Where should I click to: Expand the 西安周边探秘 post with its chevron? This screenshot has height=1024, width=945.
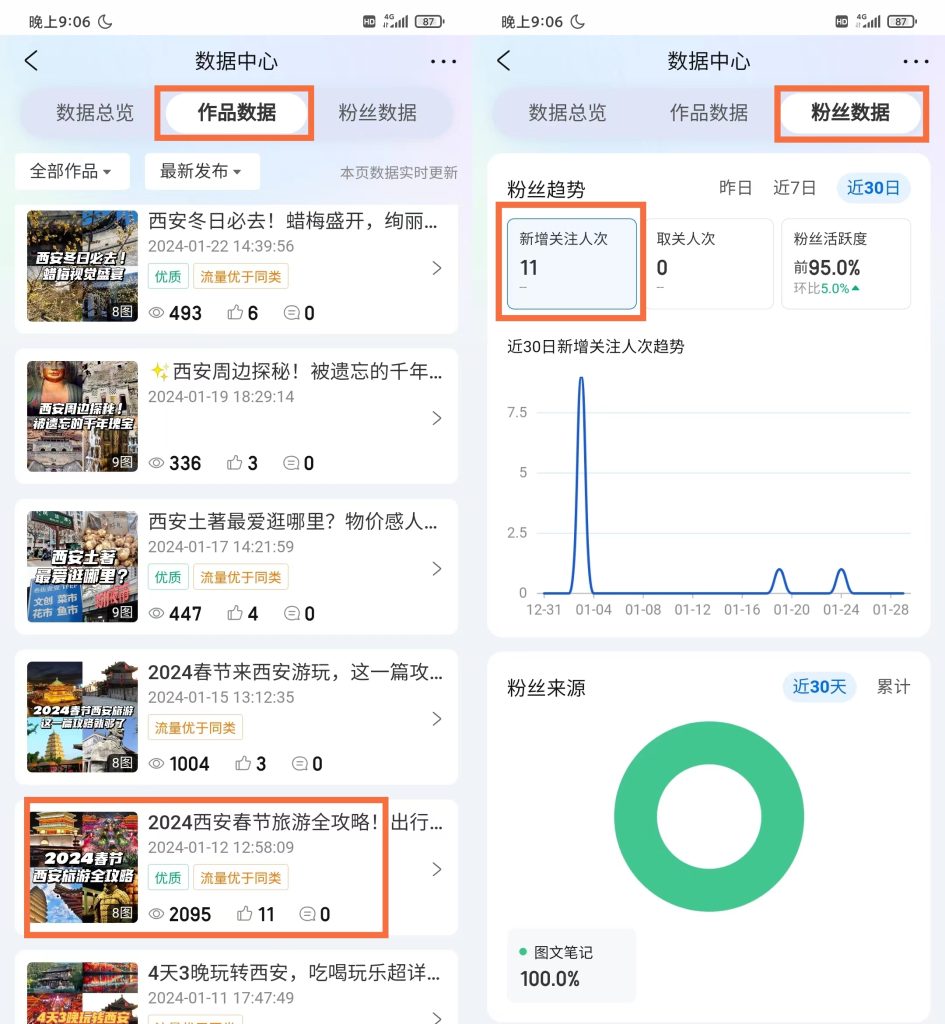(x=437, y=419)
